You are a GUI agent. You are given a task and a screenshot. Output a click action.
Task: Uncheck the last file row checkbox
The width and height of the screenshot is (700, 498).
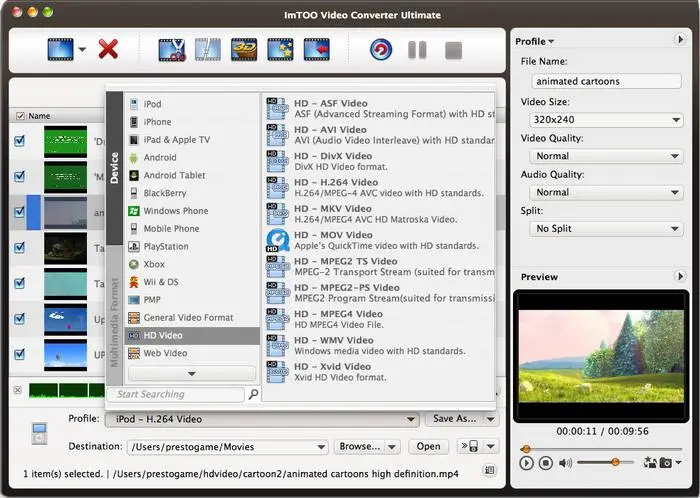(20, 354)
